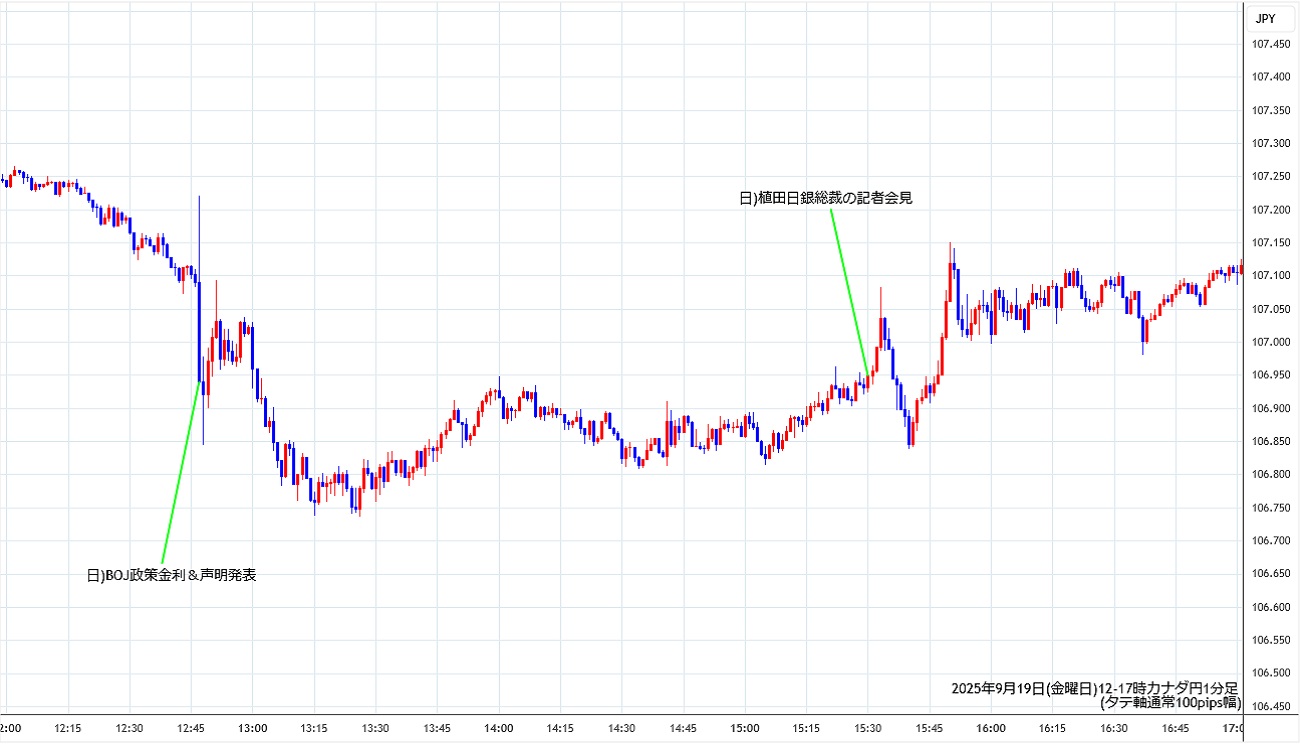1300x745 pixels.
Task: Click the 16:00 time axis label
Action: coord(990,729)
